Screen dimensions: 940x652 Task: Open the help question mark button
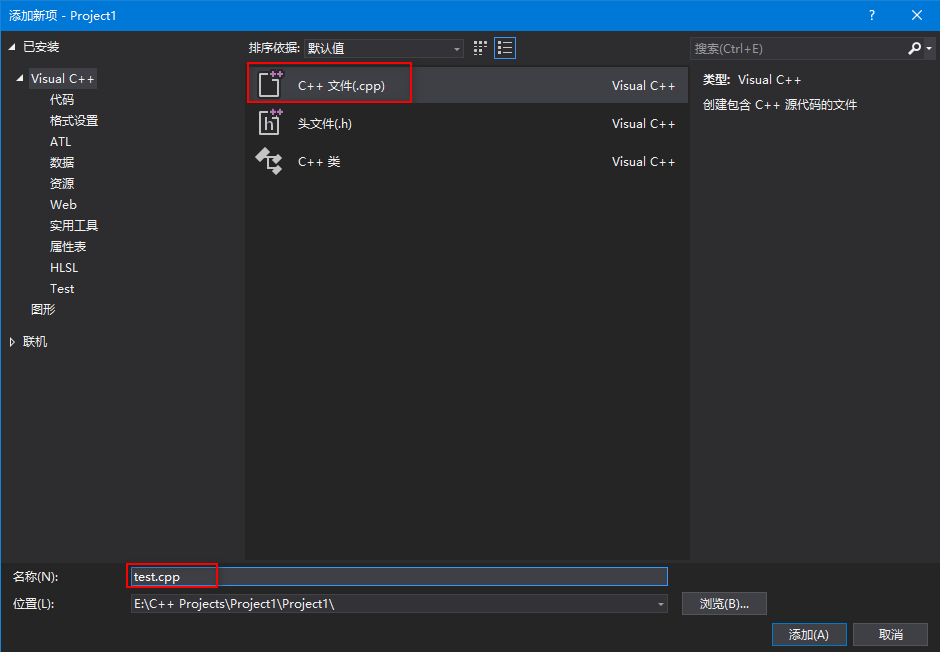pyautogui.click(x=872, y=16)
